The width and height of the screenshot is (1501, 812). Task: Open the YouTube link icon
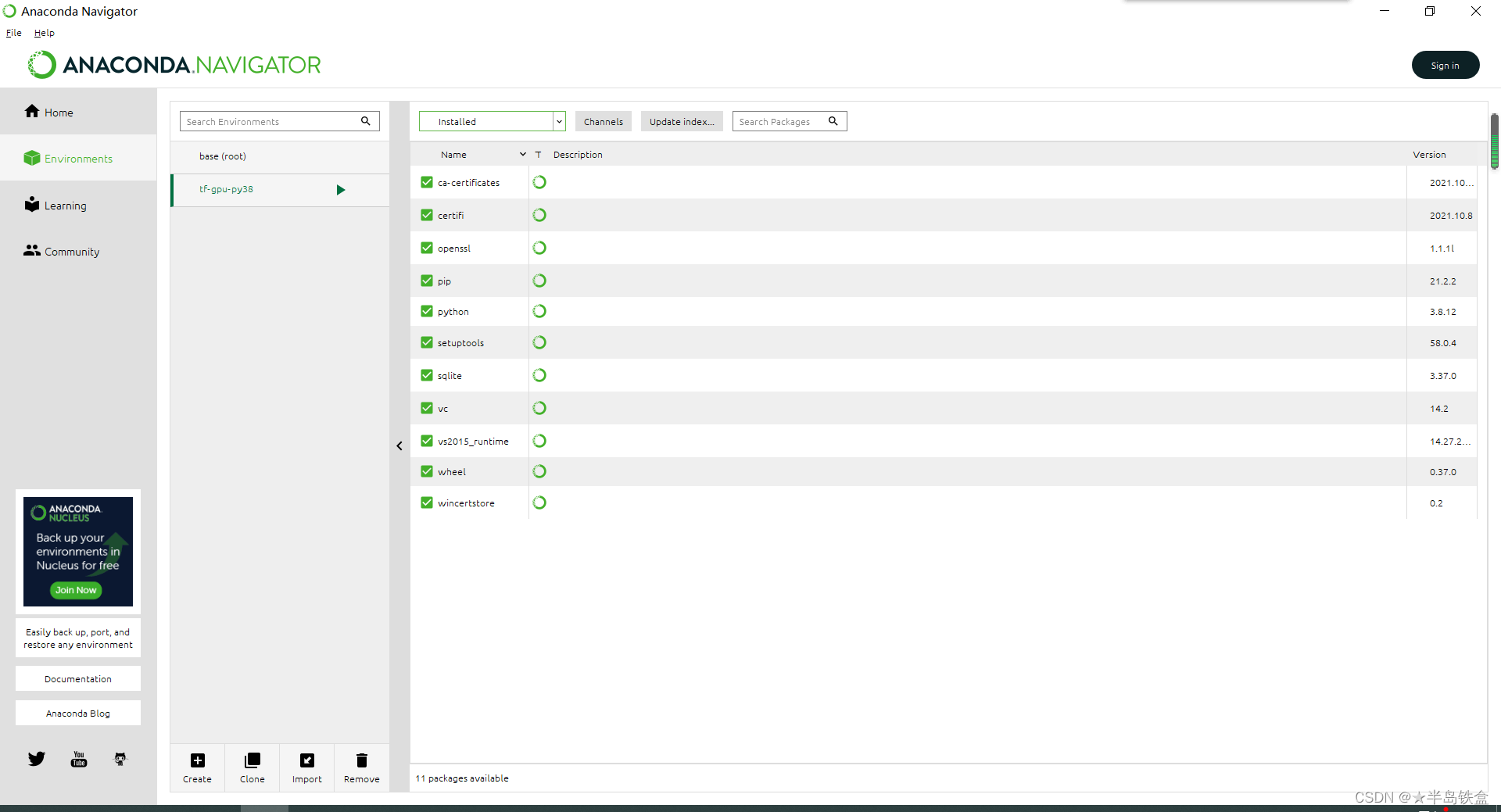(79, 759)
